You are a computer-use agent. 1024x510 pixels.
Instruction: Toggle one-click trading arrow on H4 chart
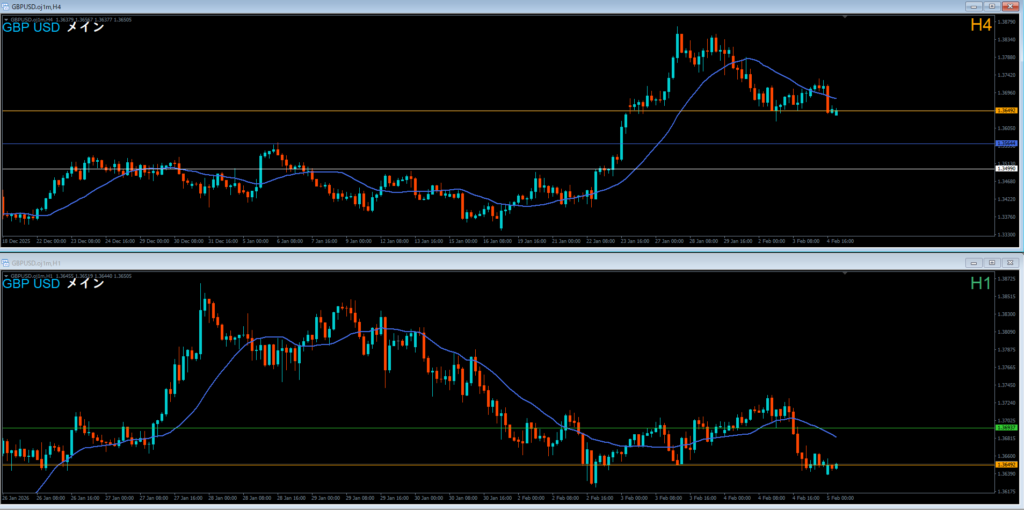pos(6,18)
